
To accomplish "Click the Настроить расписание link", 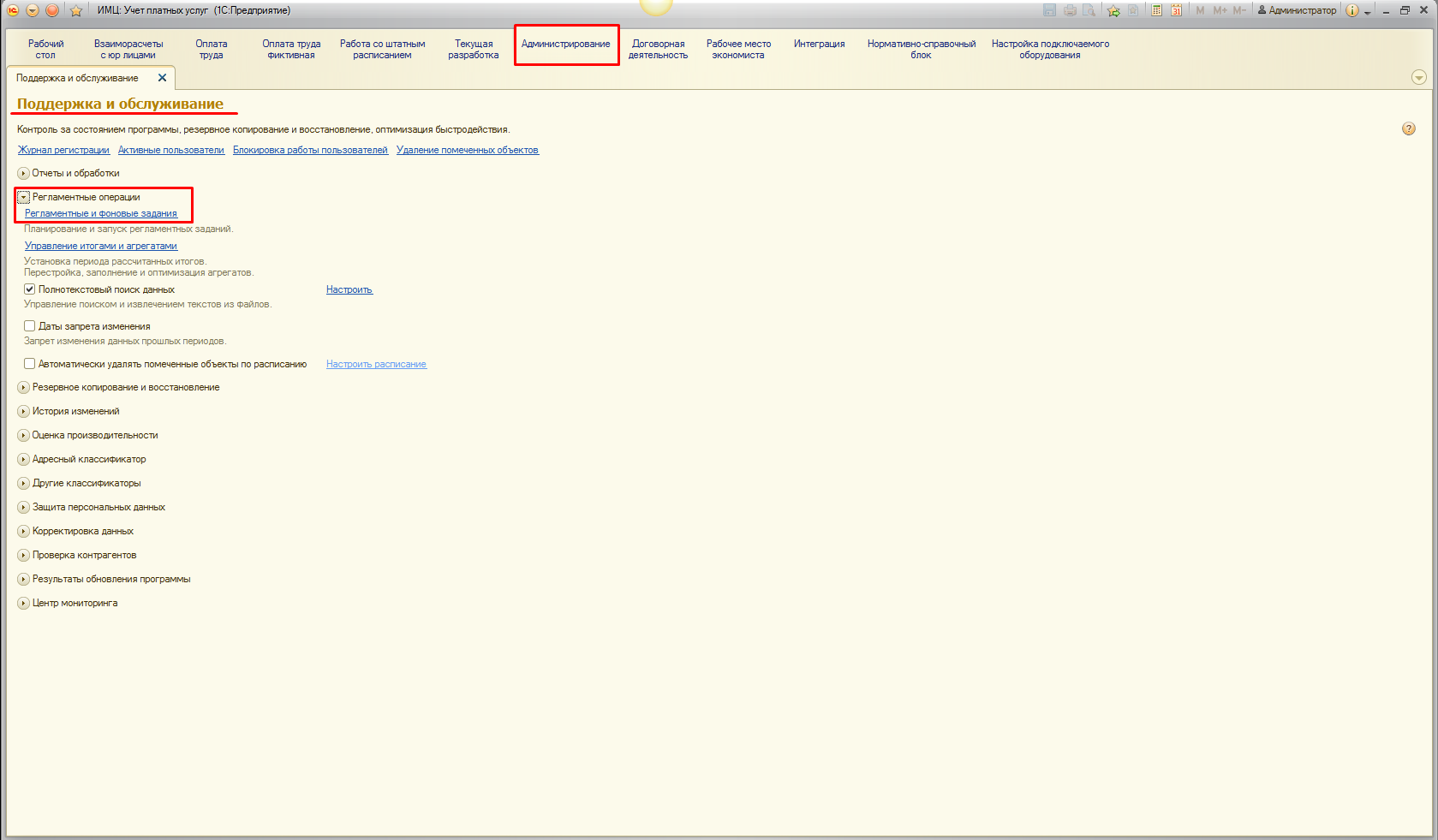I will pyautogui.click(x=376, y=365).
